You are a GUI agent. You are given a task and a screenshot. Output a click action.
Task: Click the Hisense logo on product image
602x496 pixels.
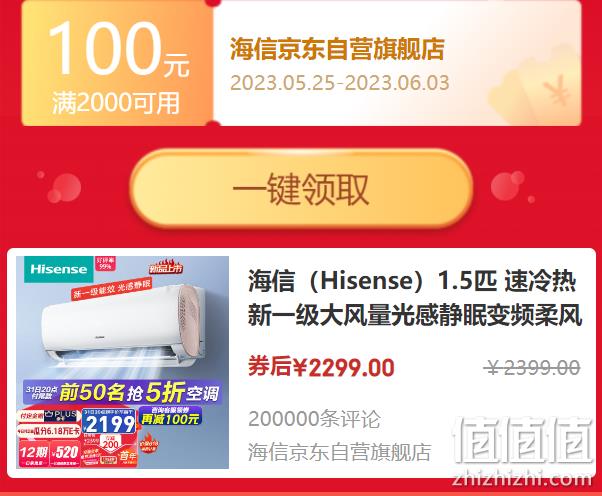coord(59,269)
